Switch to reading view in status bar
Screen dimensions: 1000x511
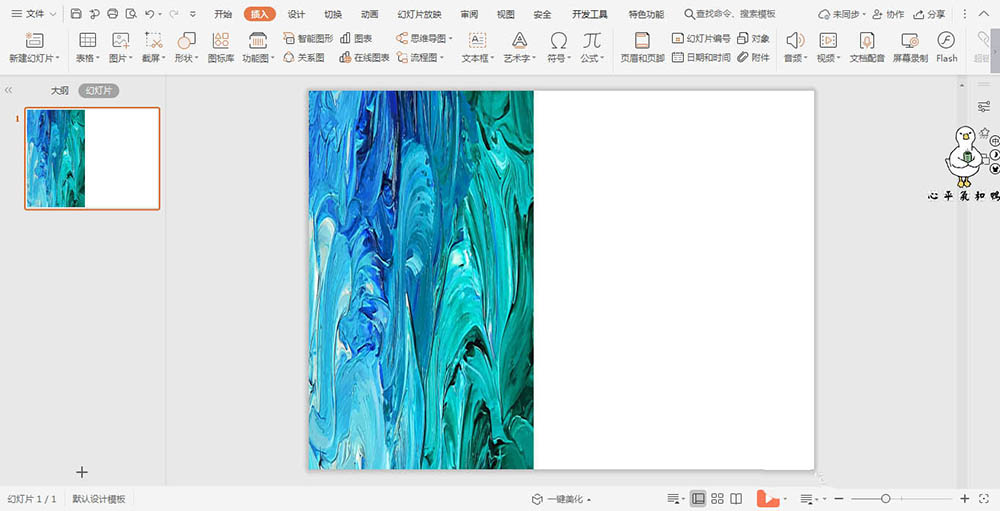pos(736,499)
